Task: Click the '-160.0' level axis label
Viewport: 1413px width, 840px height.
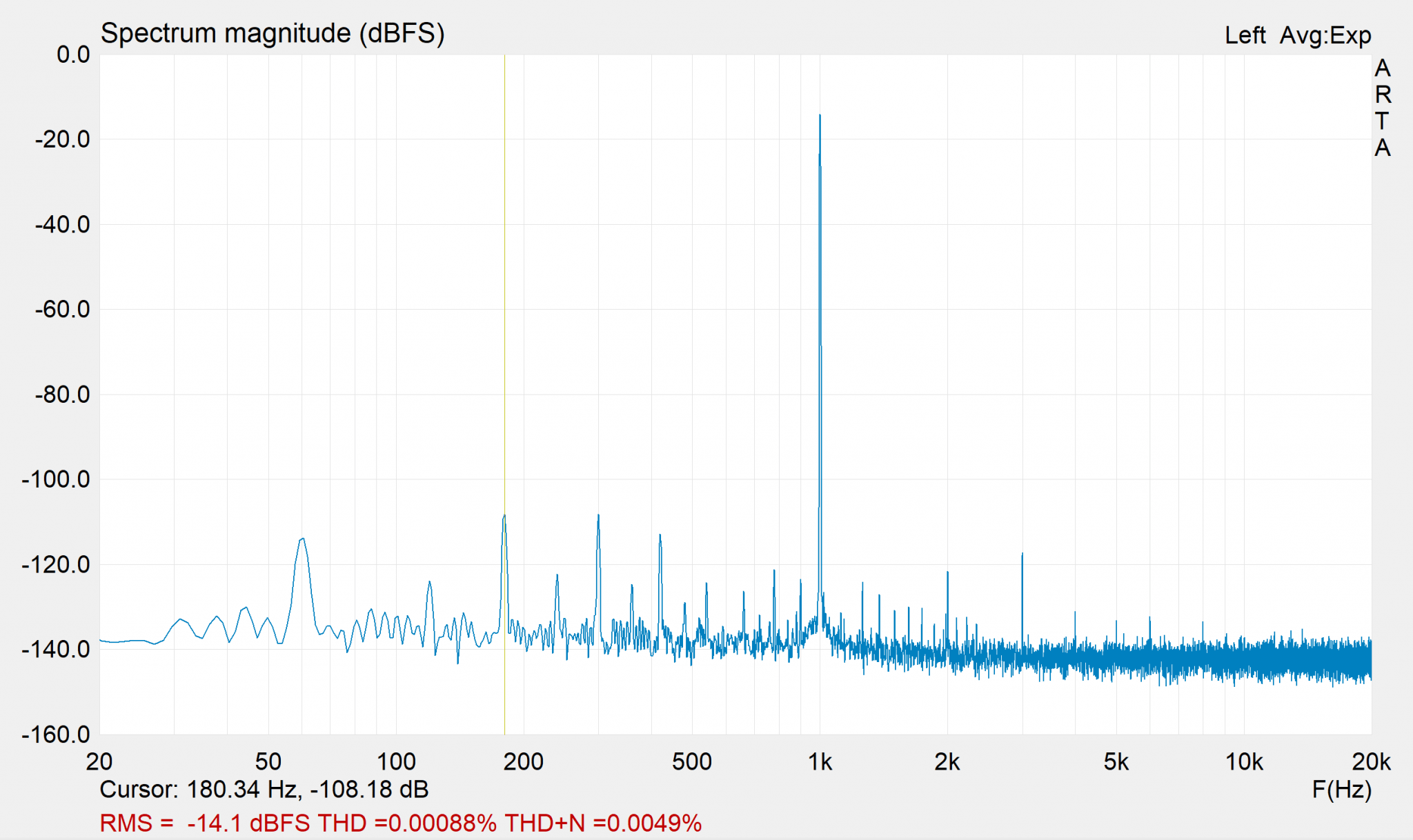Action: (x=56, y=734)
